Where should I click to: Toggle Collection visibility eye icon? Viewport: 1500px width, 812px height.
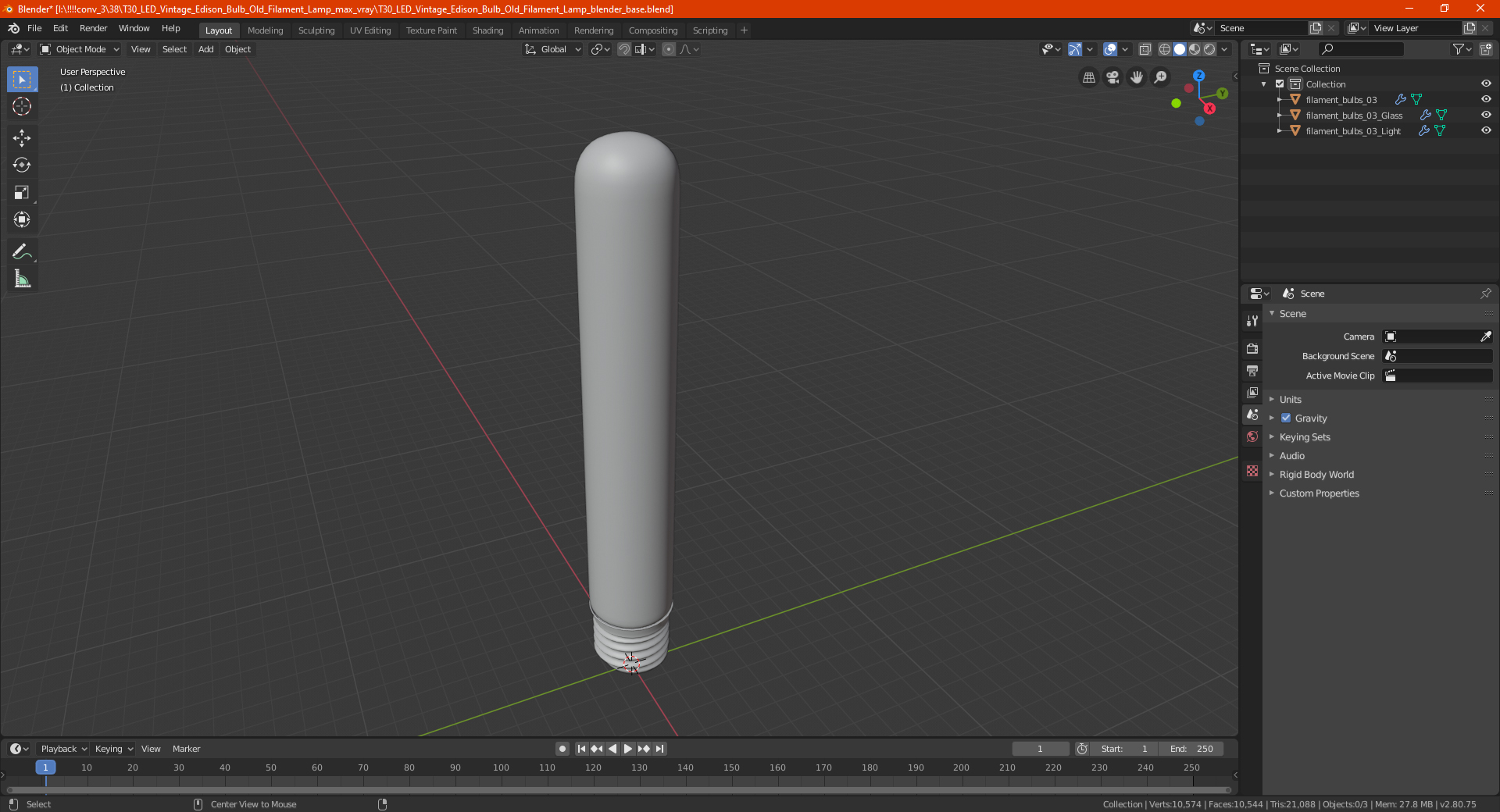coord(1486,84)
